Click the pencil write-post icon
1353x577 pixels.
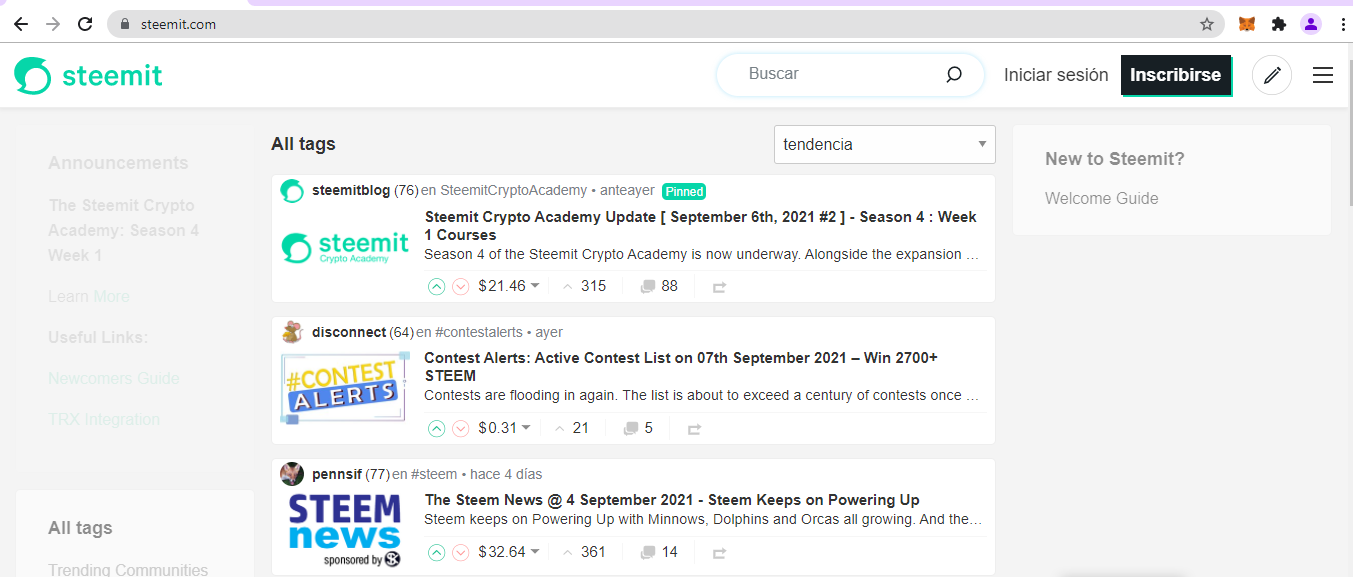[1272, 75]
